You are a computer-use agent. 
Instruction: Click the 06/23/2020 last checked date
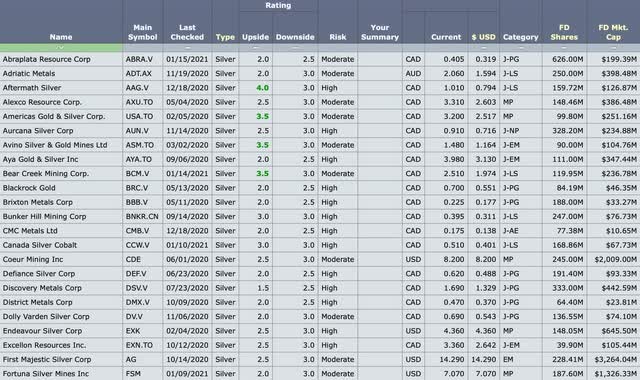187,273
